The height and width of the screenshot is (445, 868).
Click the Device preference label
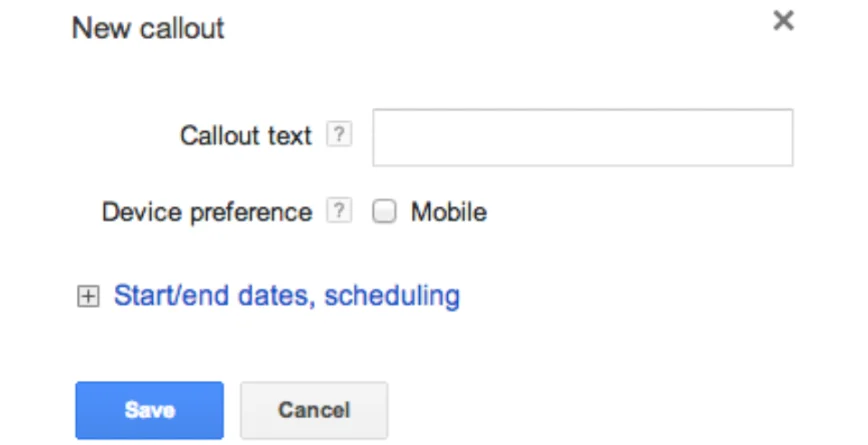click(207, 212)
